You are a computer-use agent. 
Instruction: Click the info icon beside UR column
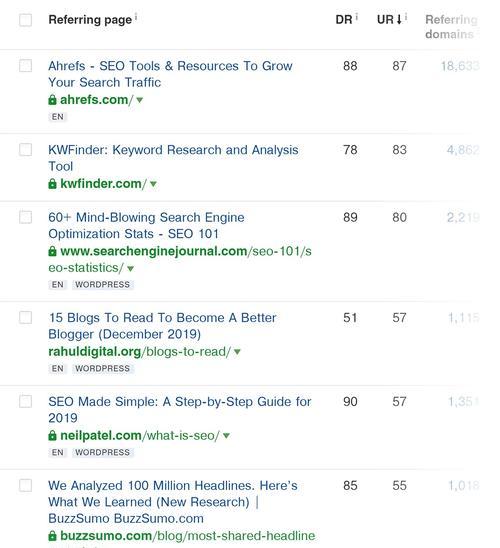(x=406, y=16)
